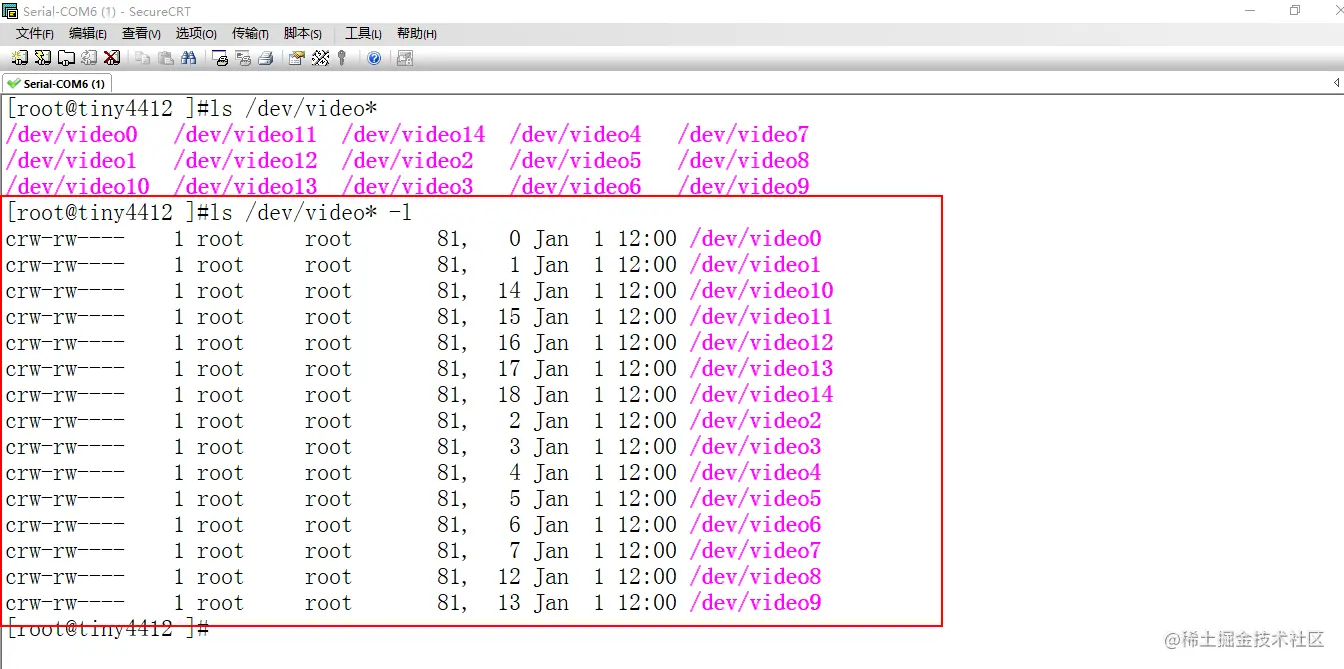Open the 传输(T) menu
Viewport: 1344px width, 669px height.
pyautogui.click(x=250, y=34)
